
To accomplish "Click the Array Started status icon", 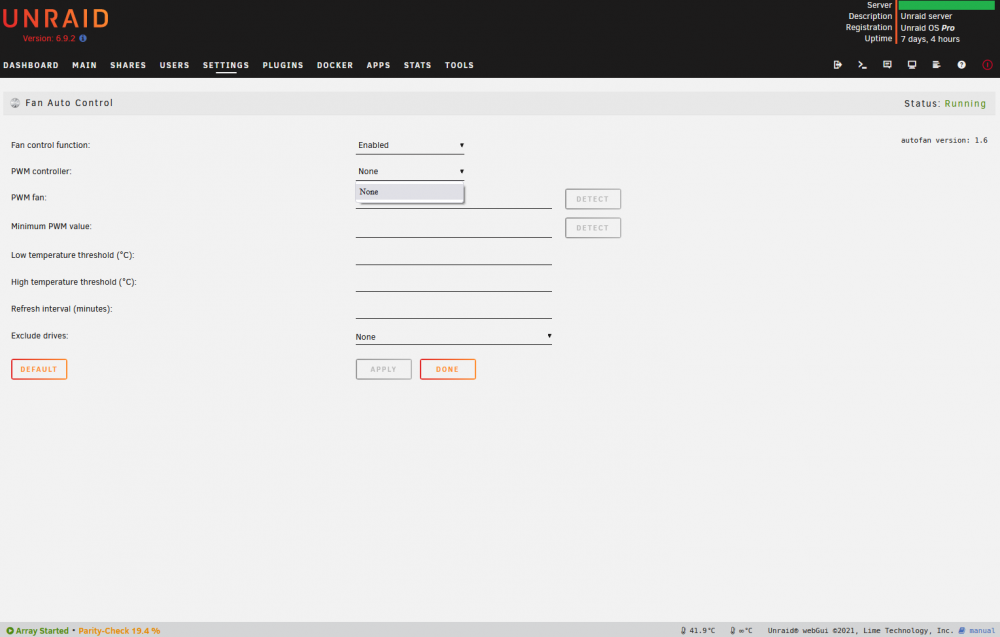I will pyautogui.click(x=10, y=631).
